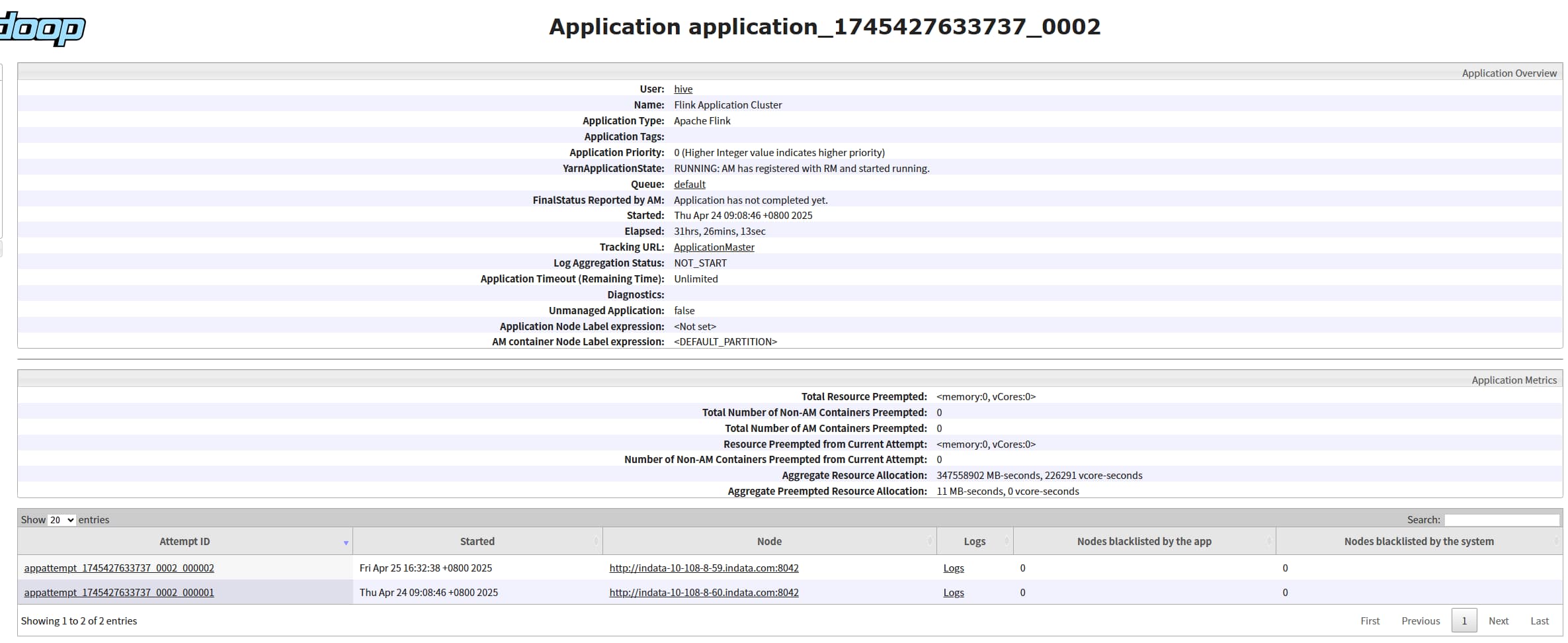Follow the ApplicationMaster tracking URL
The width and height of the screenshot is (1568, 643).
(x=714, y=247)
